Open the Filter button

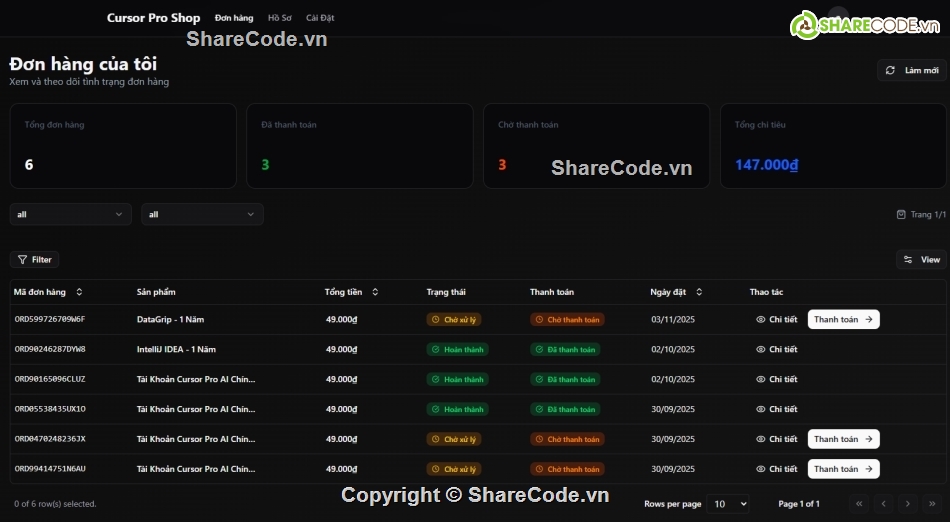click(x=35, y=259)
